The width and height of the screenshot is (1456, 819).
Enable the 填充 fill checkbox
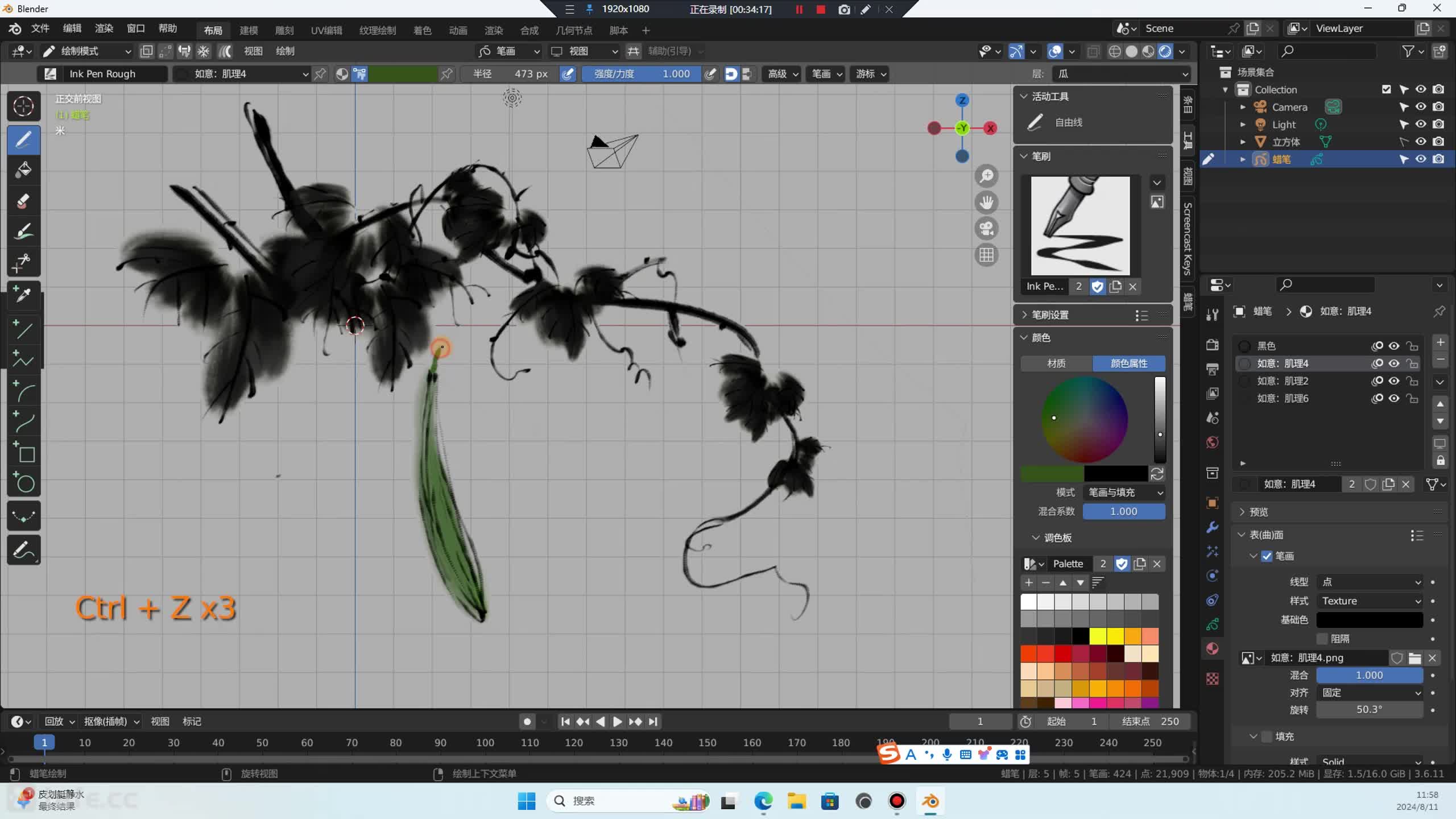1267,737
